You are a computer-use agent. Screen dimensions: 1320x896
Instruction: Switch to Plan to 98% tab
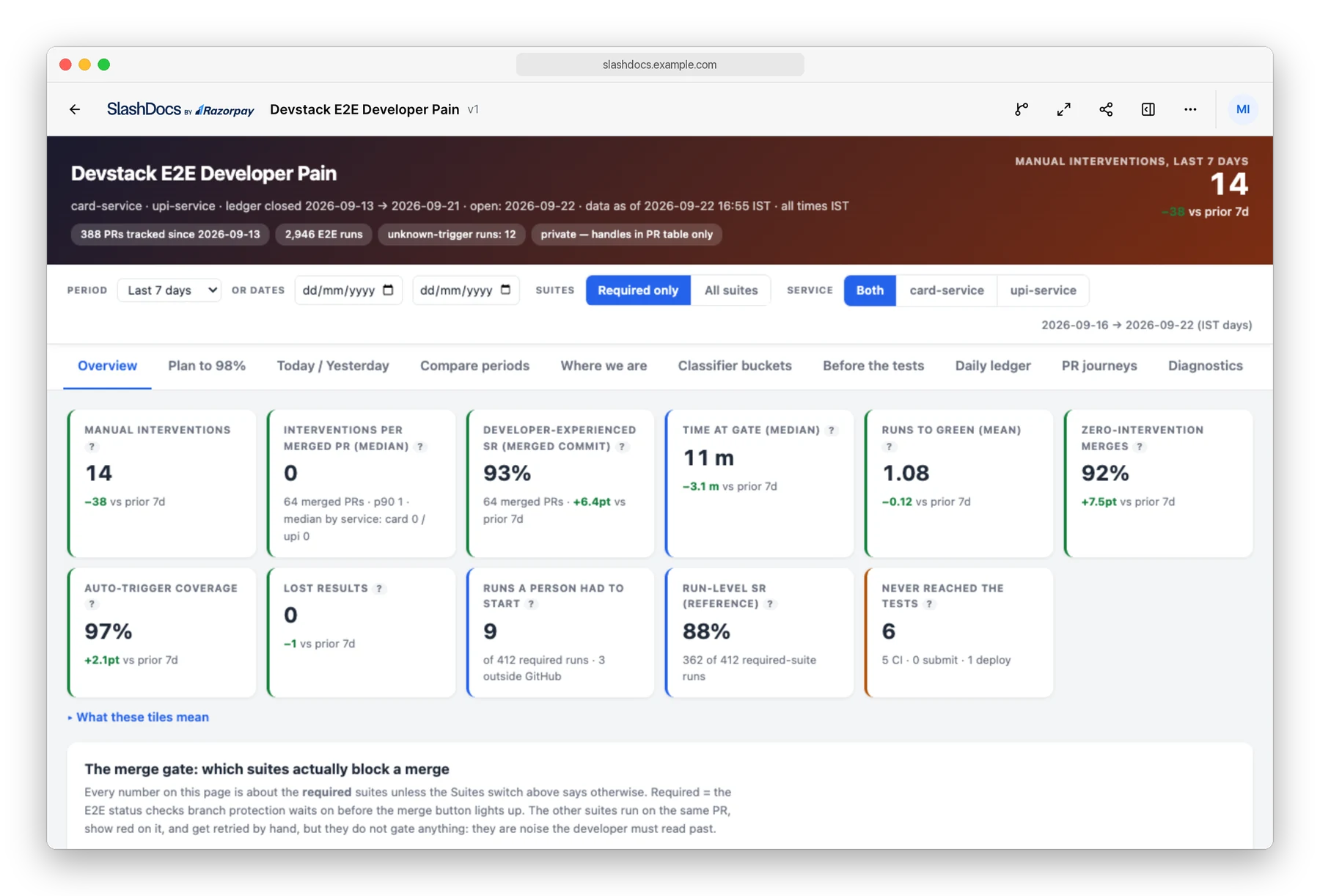[207, 366]
